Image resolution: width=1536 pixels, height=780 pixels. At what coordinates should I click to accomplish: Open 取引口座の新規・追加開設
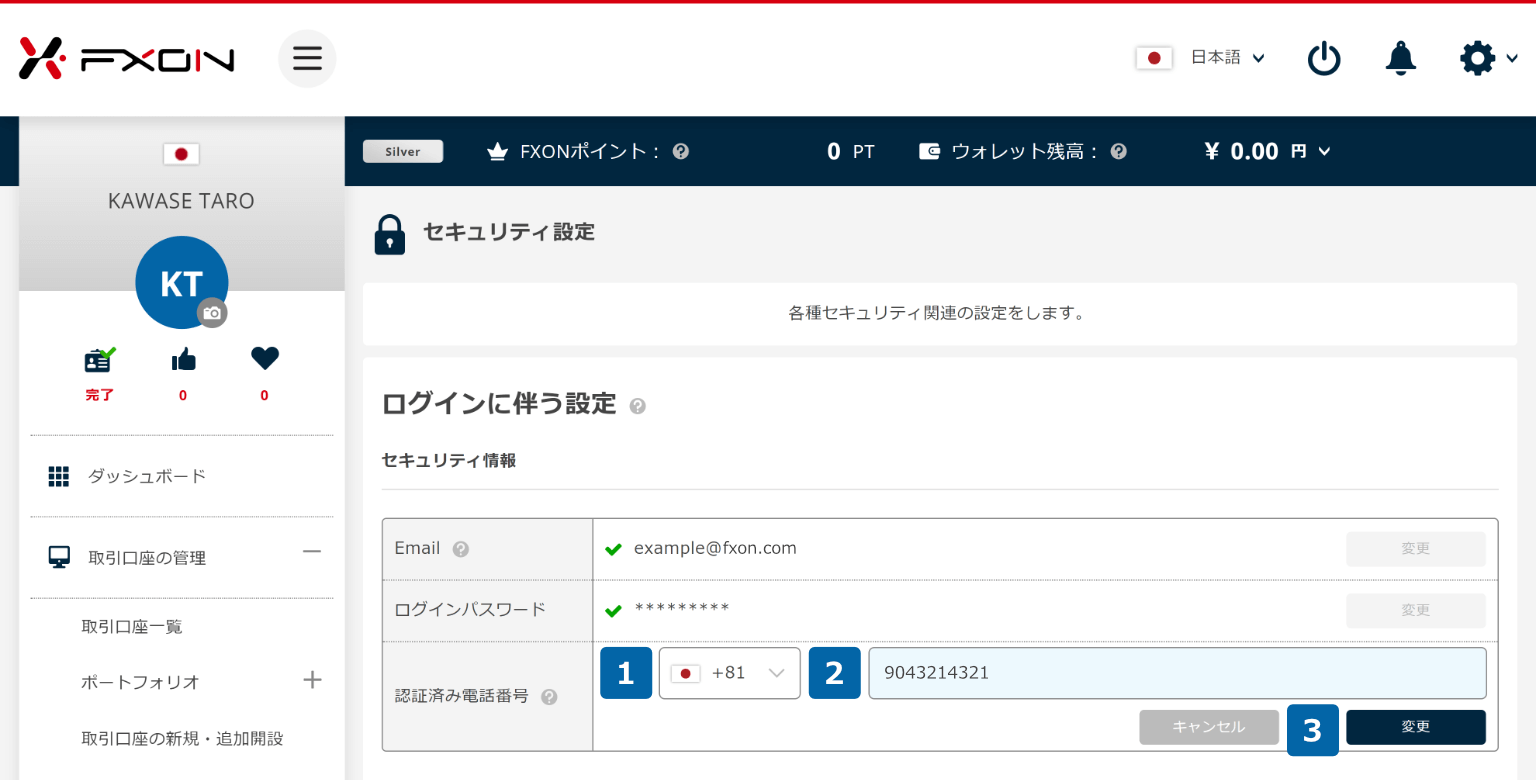point(182,739)
